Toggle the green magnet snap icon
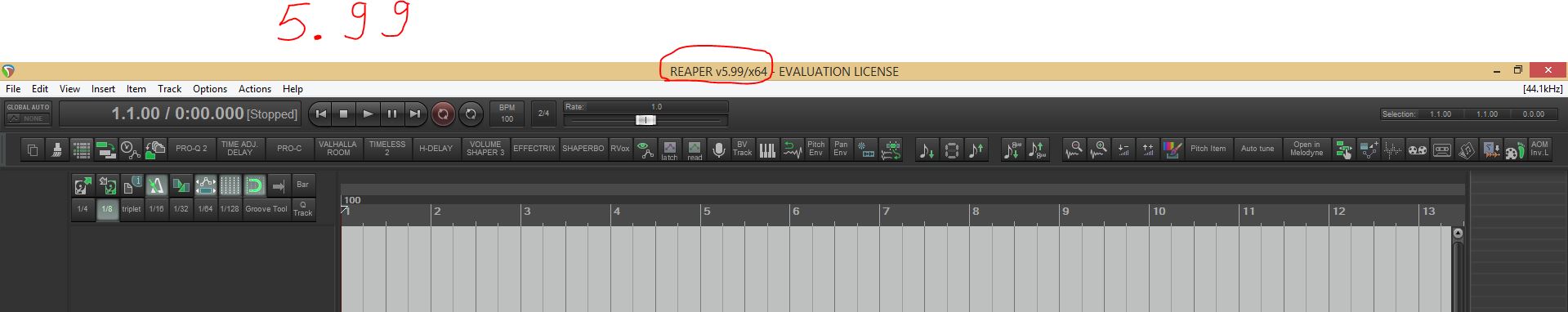The image size is (1568, 312). point(254,185)
